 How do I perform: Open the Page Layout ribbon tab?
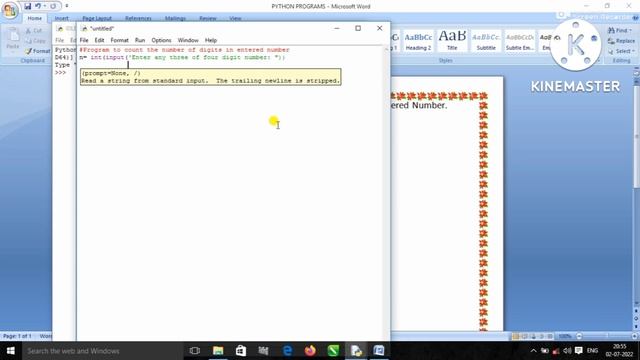(x=97, y=18)
